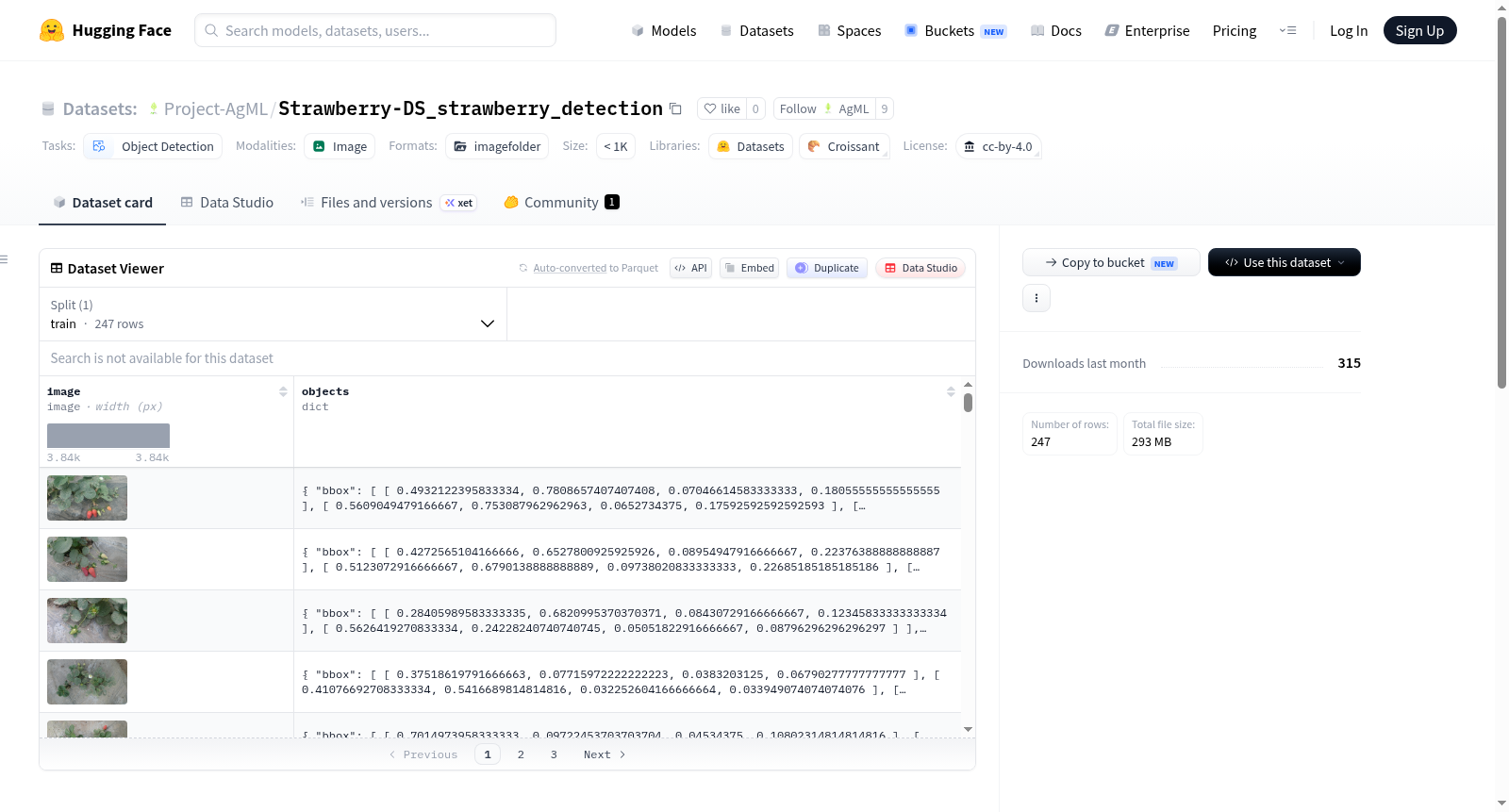Click the image width histogram bar
Viewport: 1509px width, 812px height.
click(108, 436)
